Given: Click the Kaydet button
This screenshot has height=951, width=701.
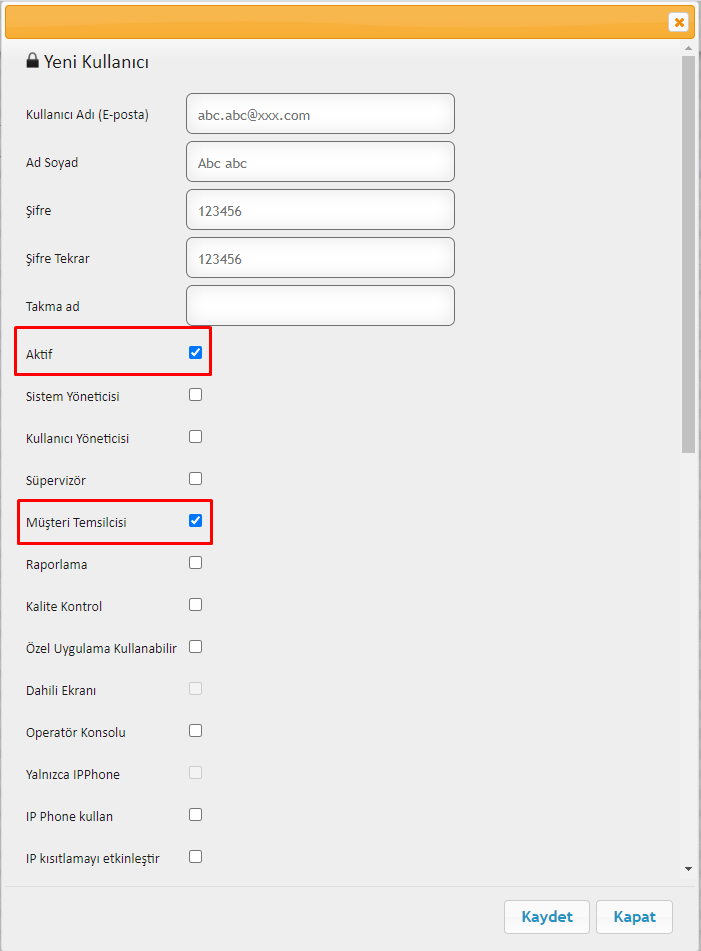Looking at the screenshot, I should coord(547,916).
